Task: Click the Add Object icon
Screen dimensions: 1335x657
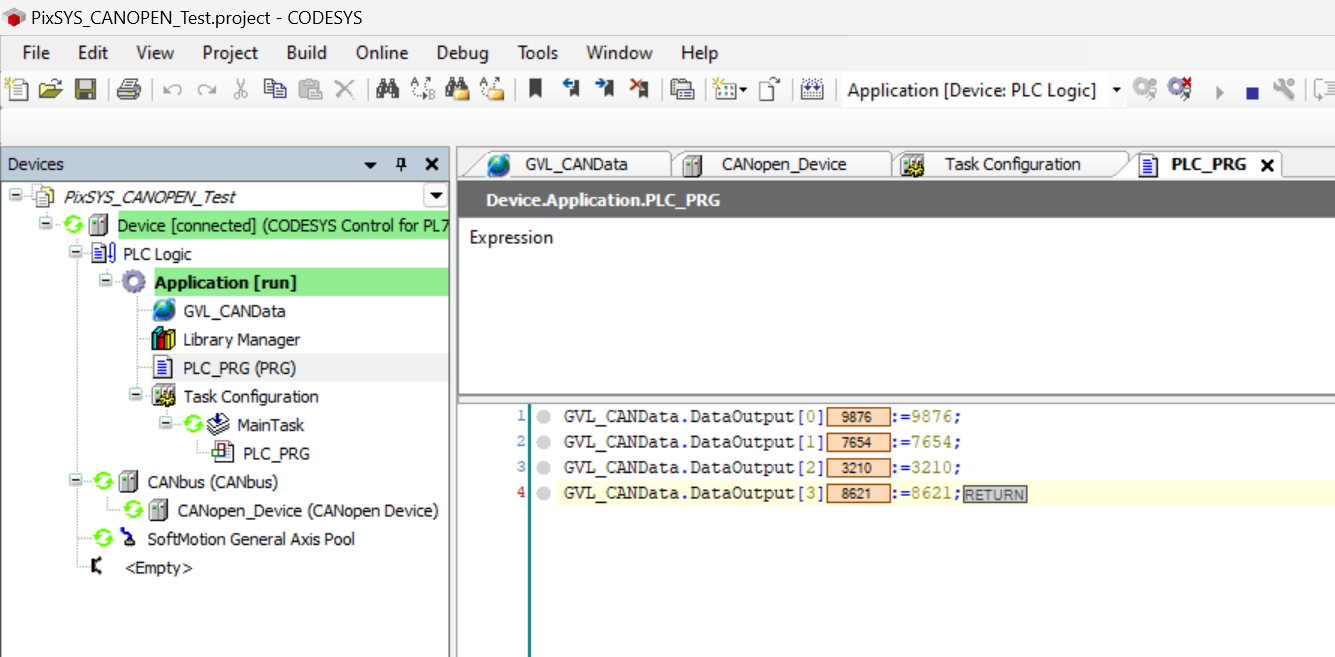Action: pyautogui.click(x=724, y=89)
